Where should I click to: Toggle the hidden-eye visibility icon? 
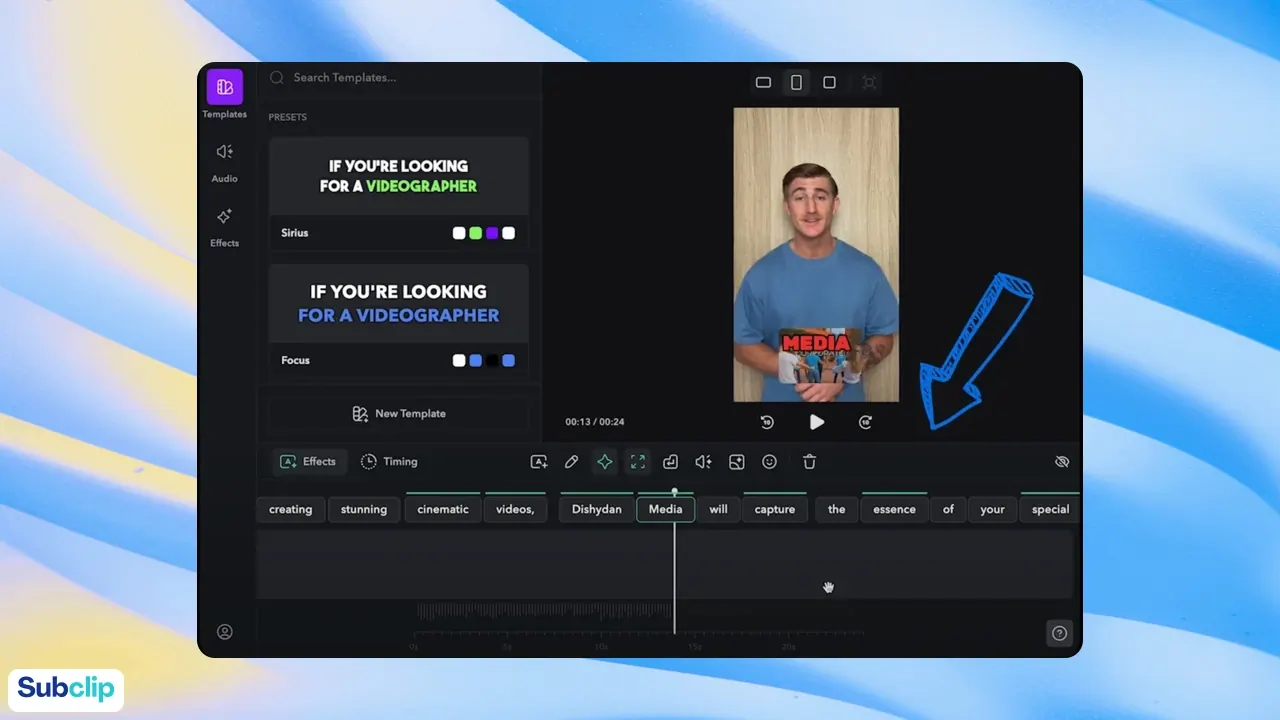(1062, 462)
